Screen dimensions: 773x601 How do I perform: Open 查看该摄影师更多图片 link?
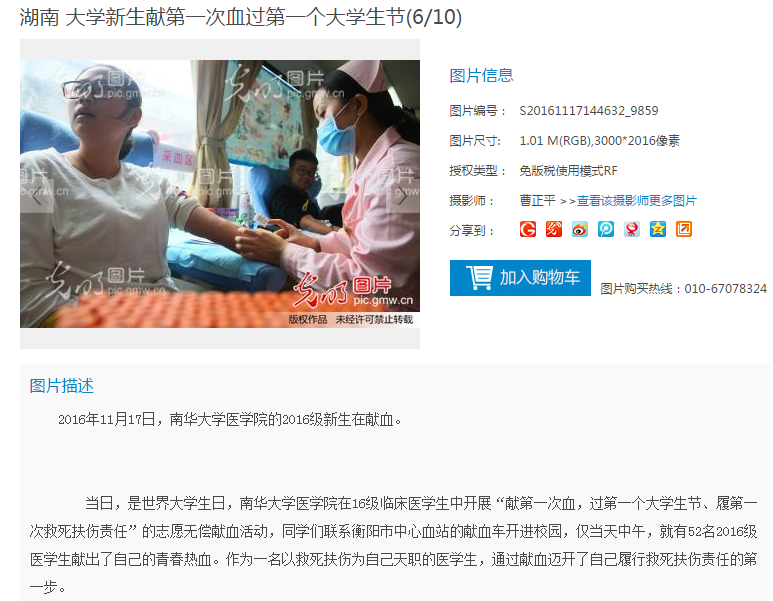tap(636, 201)
